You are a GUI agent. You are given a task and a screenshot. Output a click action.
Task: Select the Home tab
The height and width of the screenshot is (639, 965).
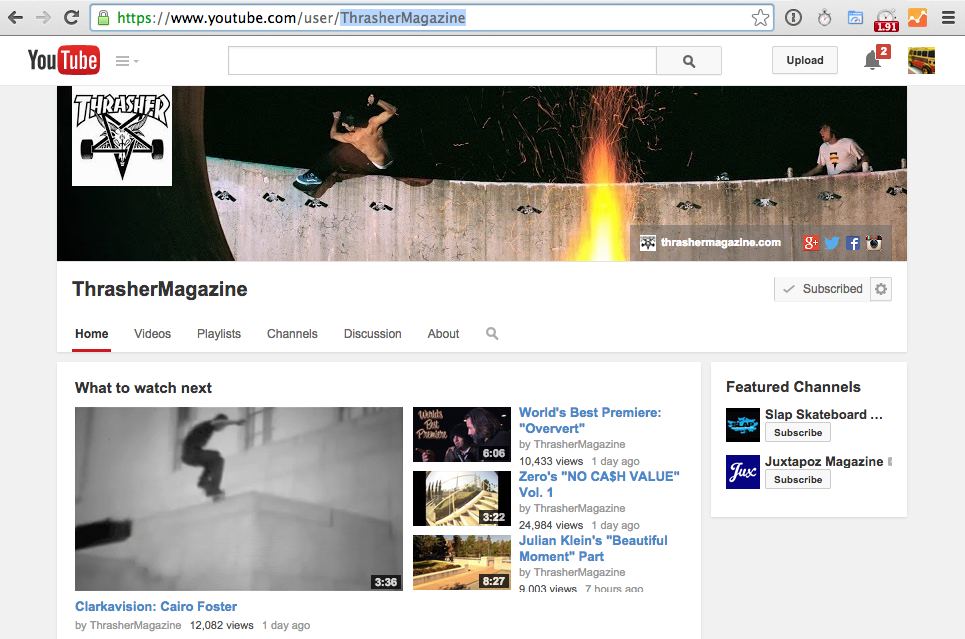92,334
